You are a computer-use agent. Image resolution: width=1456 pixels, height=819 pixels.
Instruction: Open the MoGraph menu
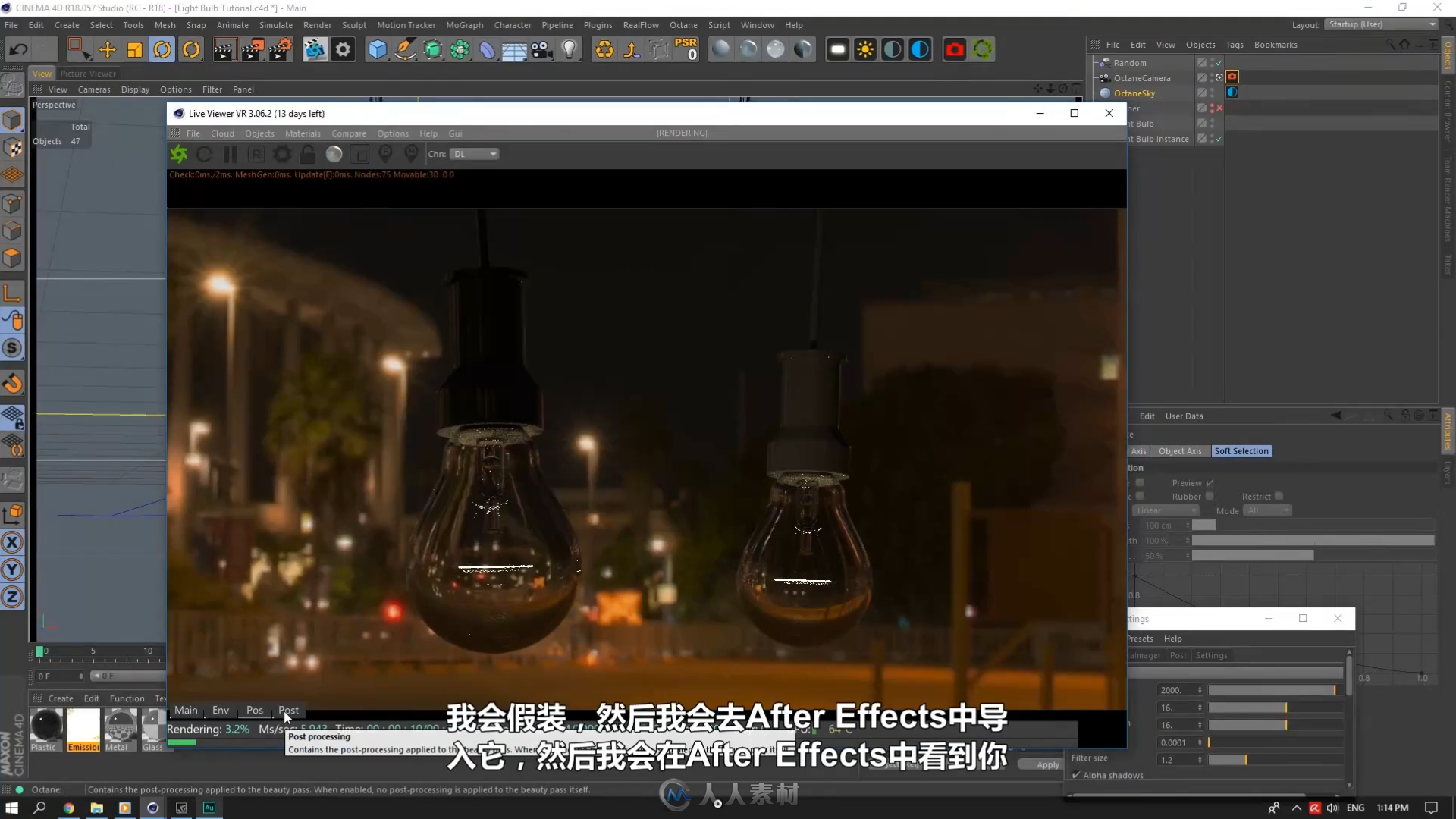click(464, 25)
